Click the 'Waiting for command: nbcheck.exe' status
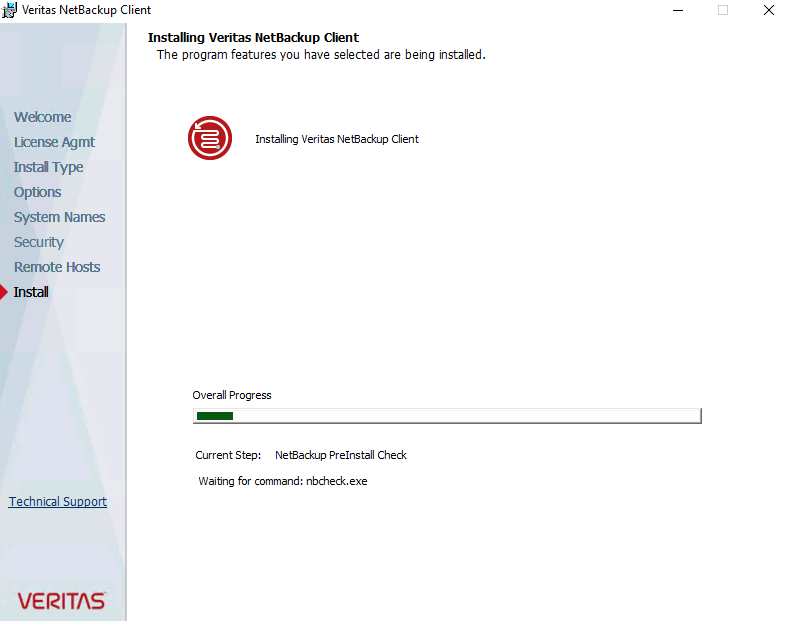 [x=283, y=481]
